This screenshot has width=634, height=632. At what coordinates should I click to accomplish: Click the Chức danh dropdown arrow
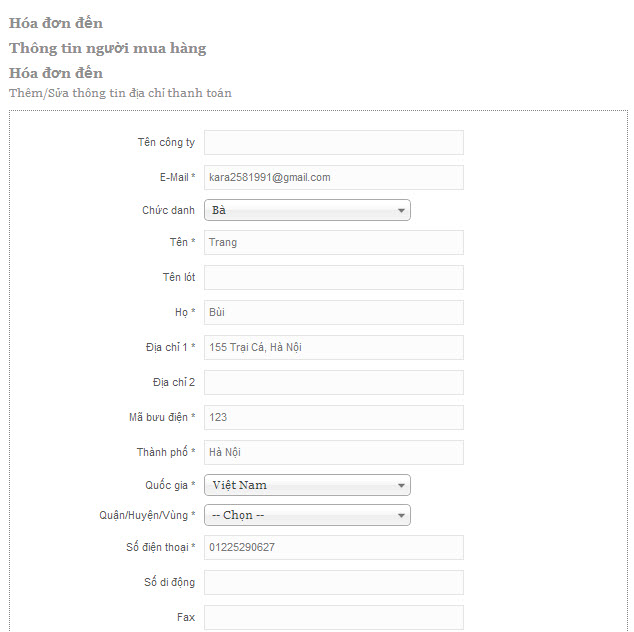click(401, 210)
